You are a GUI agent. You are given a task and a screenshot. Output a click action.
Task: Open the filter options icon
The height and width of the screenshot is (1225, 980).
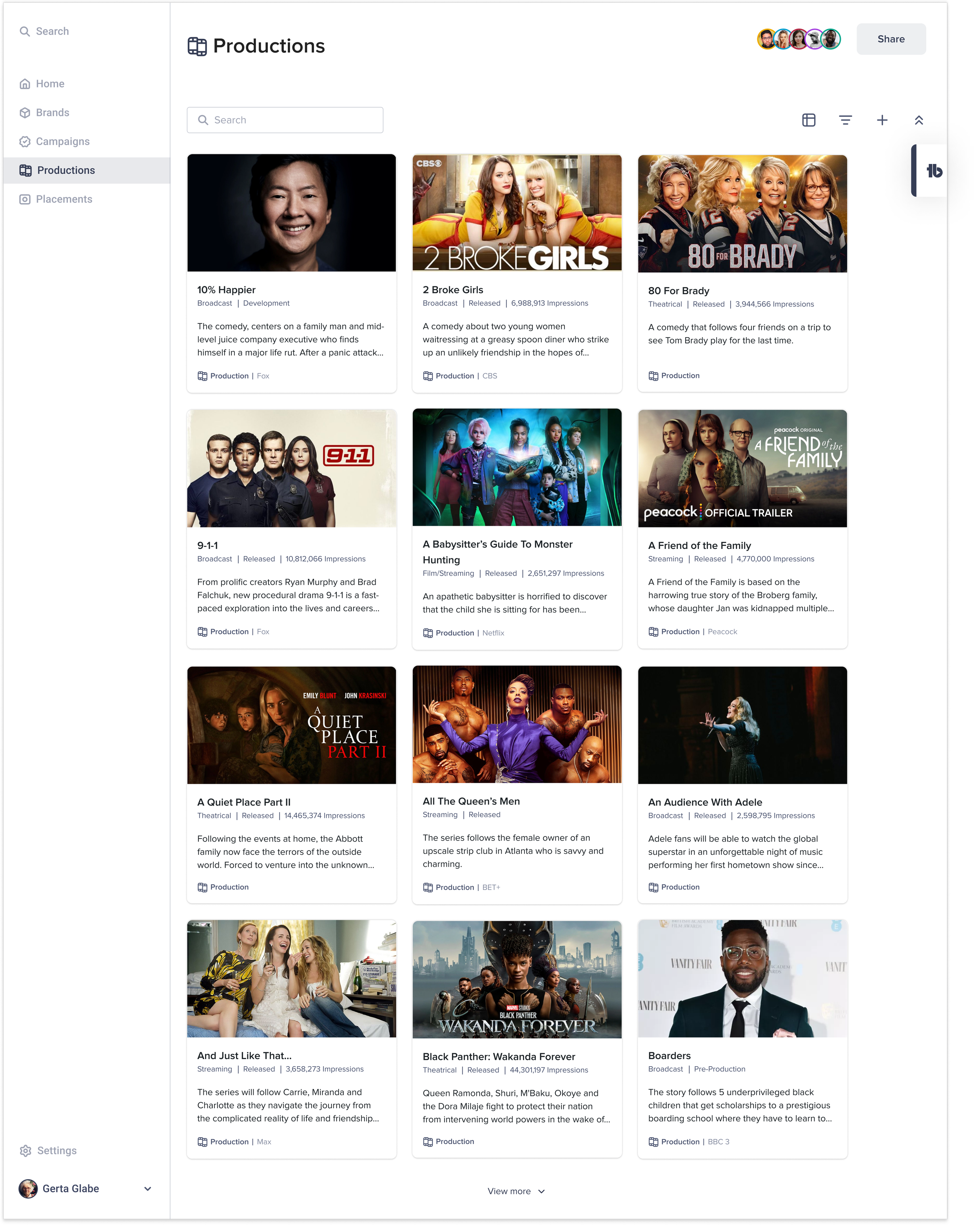tap(846, 120)
